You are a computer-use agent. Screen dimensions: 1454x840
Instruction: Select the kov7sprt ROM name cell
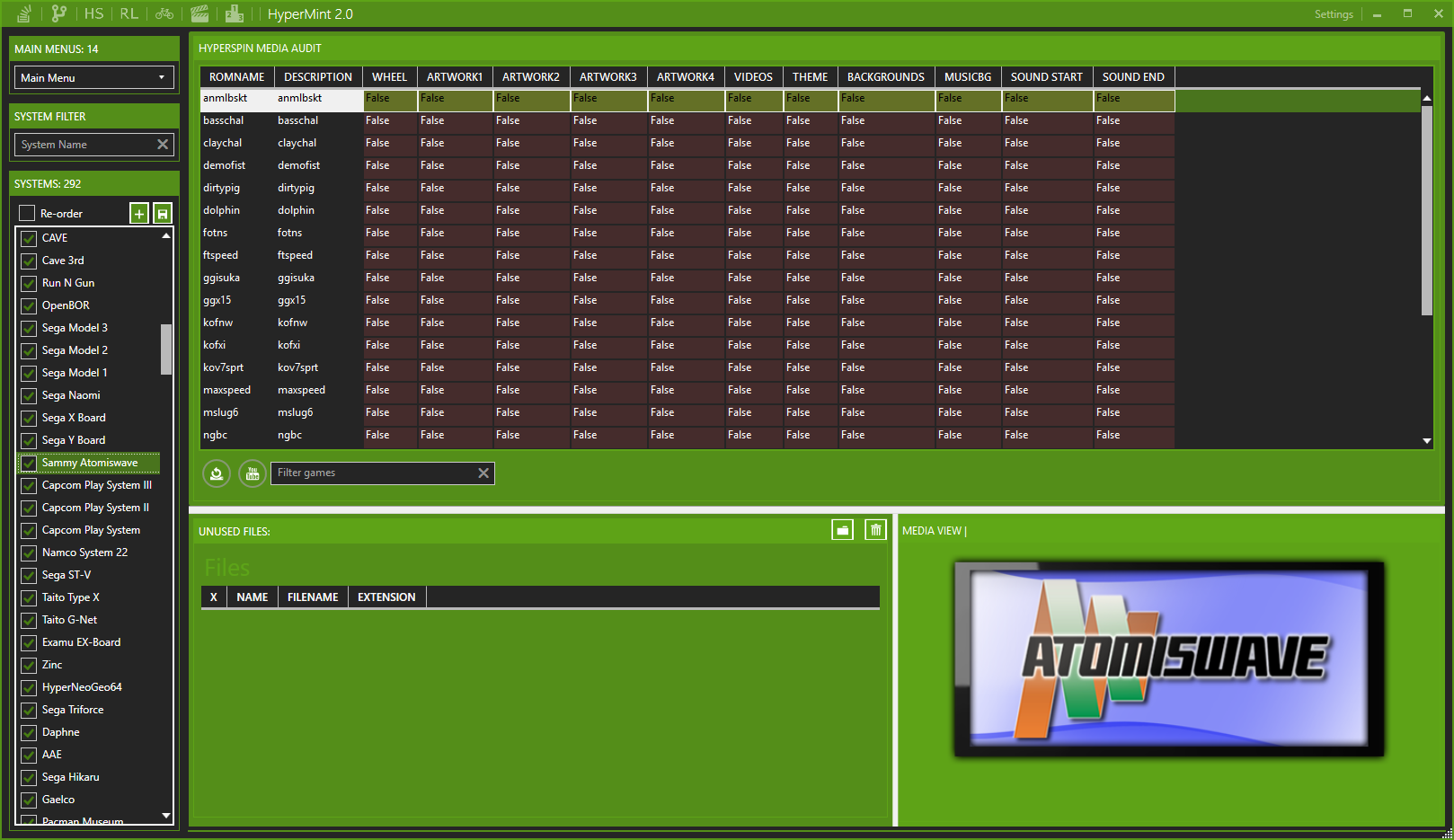click(237, 367)
